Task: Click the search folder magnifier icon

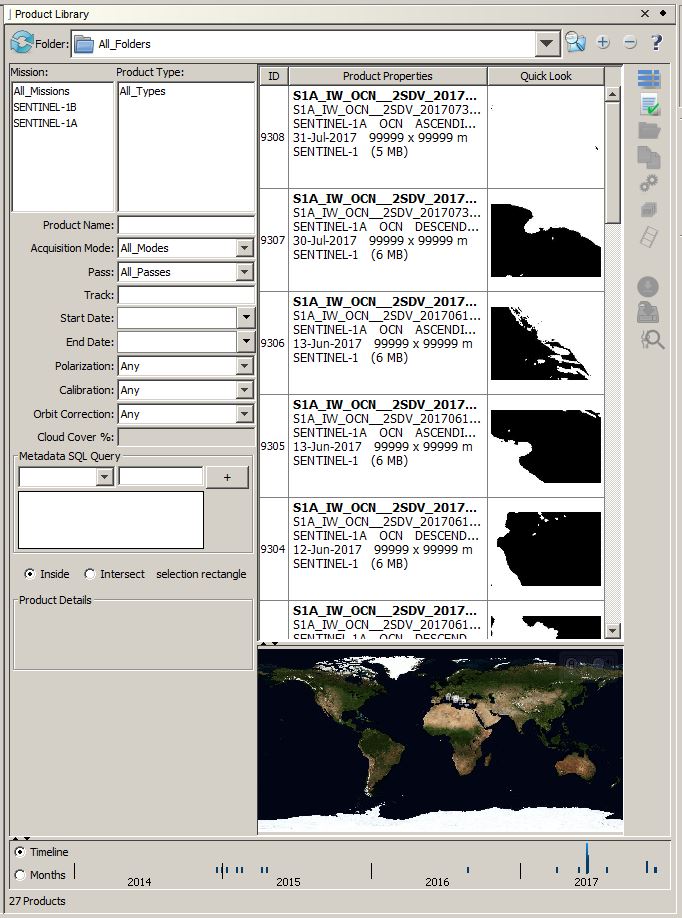Action: tap(575, 42)
